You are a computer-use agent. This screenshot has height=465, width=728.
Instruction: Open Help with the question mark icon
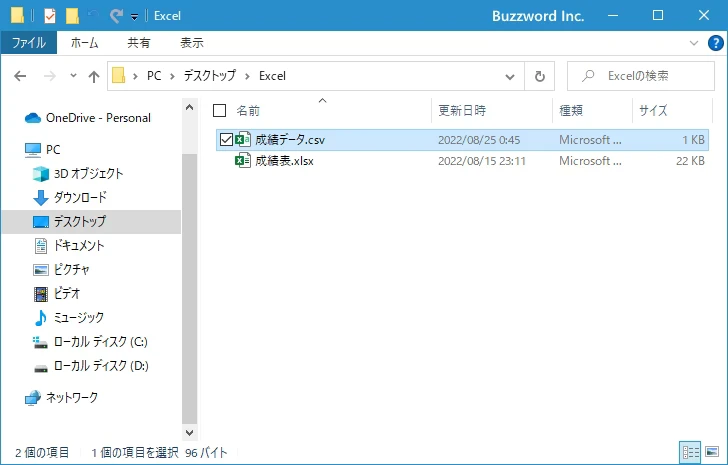pos(715,43)
